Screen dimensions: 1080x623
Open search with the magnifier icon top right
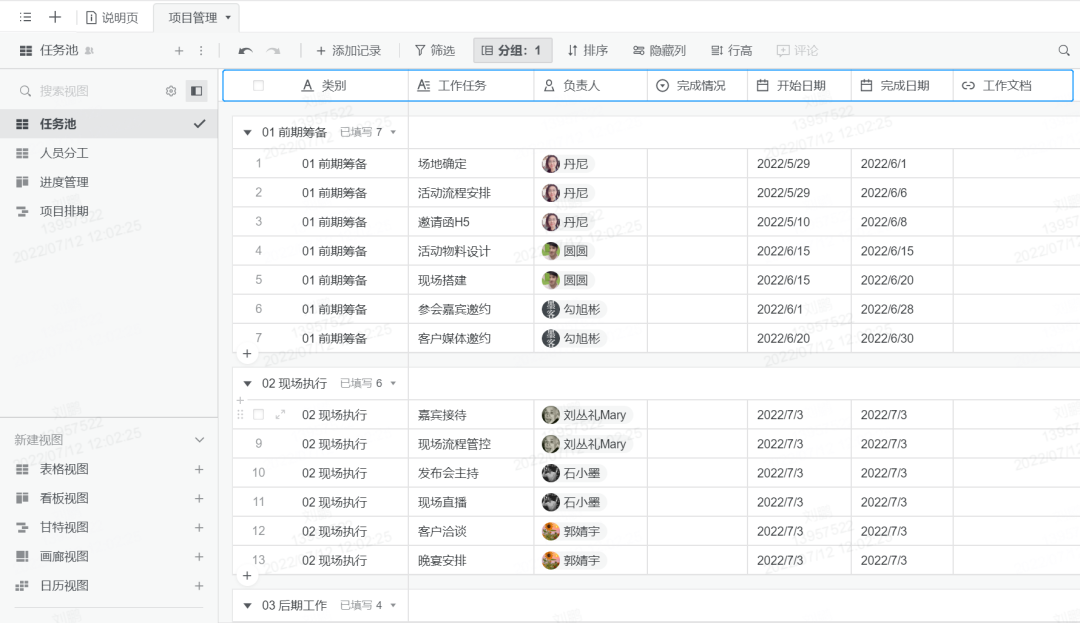point(1062,50)
